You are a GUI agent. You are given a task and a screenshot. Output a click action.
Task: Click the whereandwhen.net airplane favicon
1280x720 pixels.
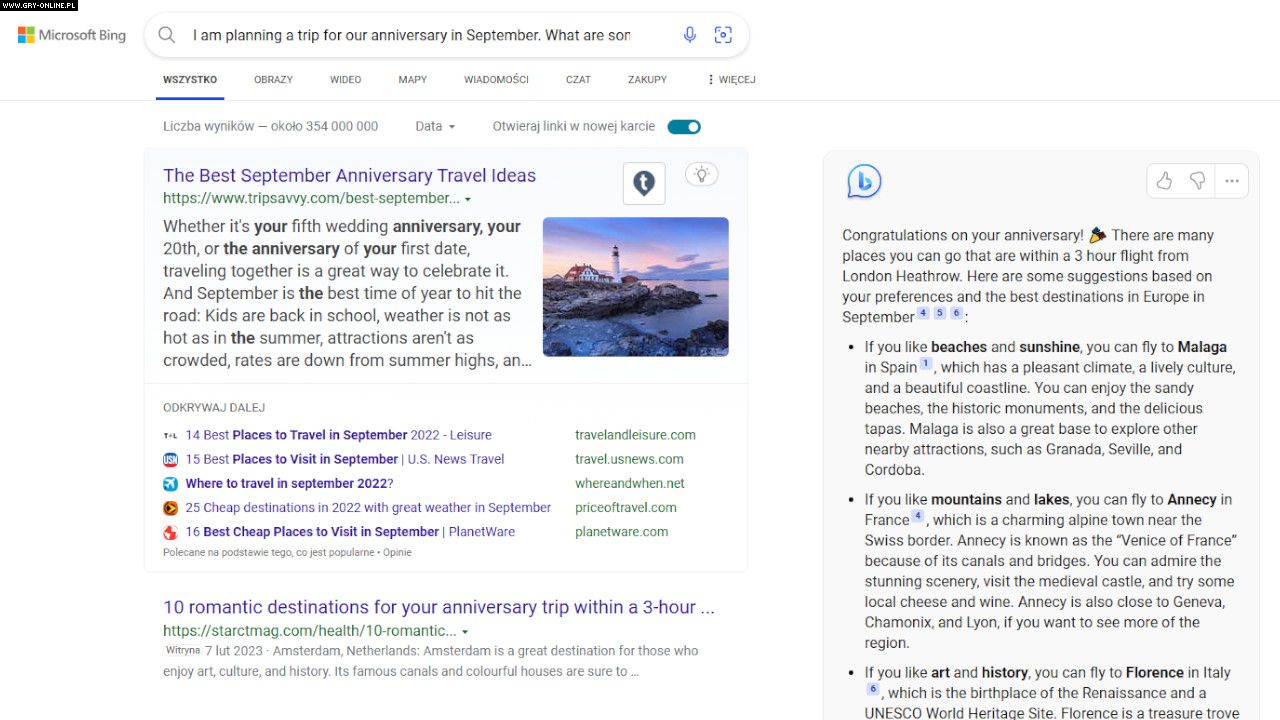click(170, 483)
